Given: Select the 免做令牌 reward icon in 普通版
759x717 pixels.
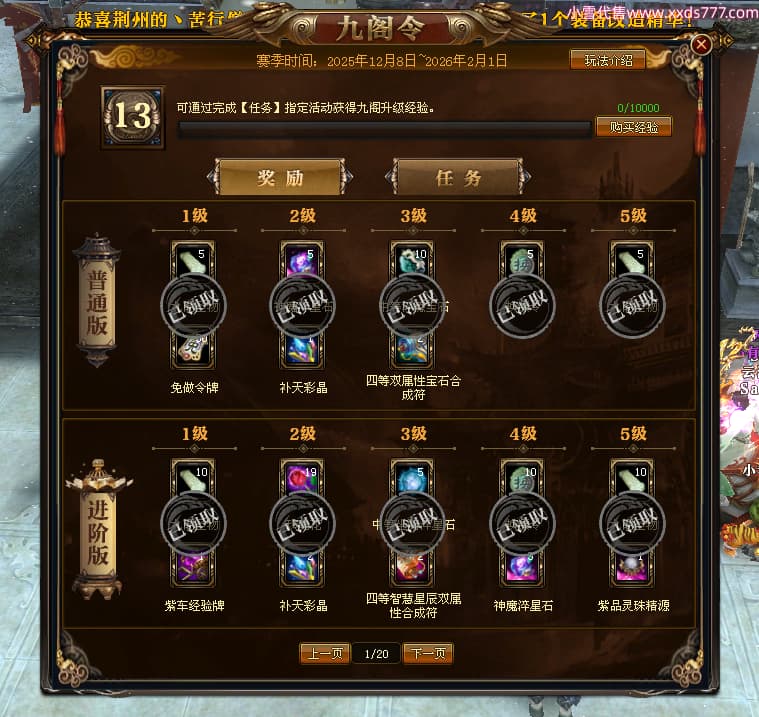Looking at the screenshot, I should tap(193, 349).
